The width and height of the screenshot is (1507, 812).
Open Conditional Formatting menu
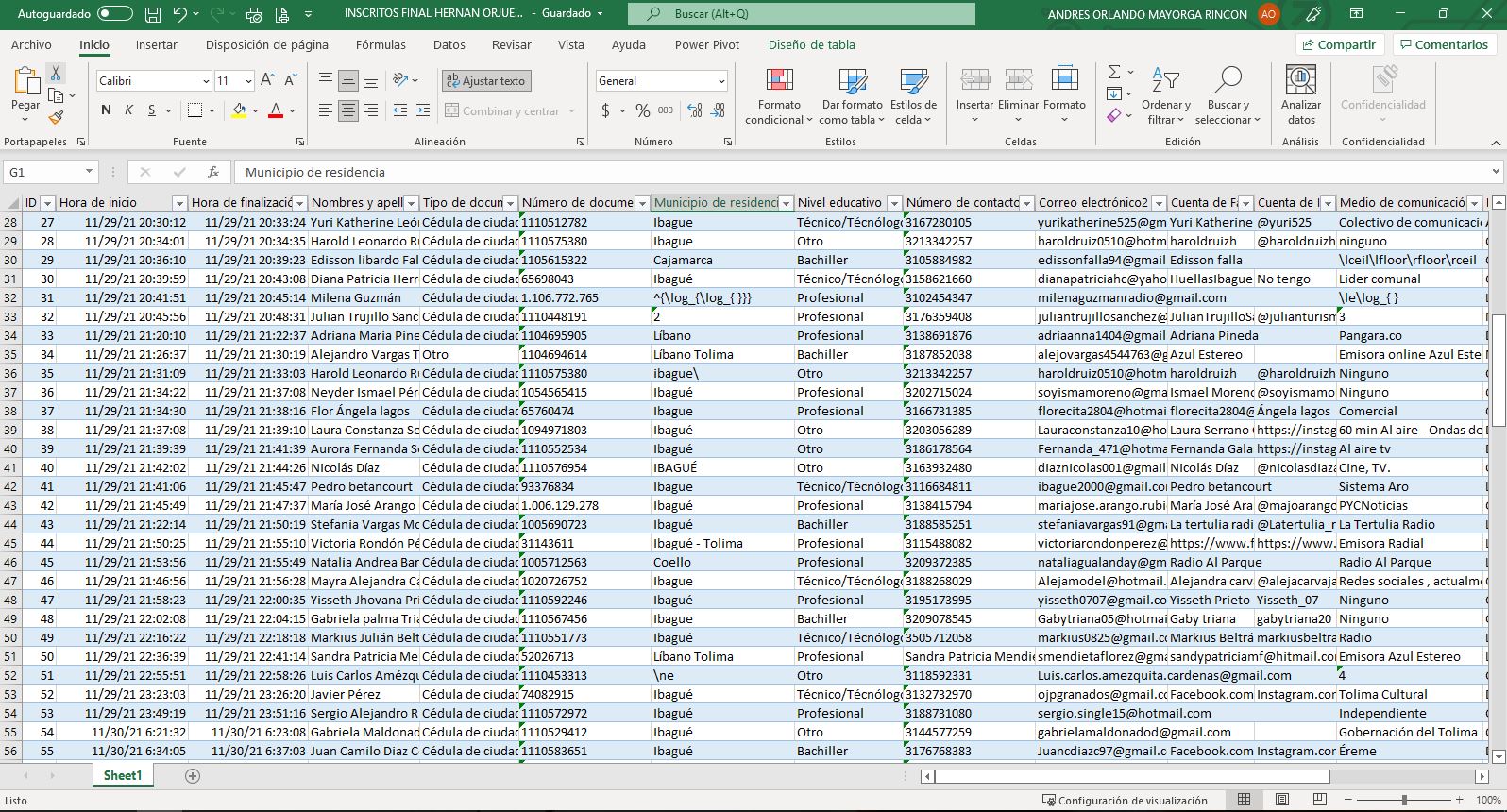pyautogui.click(x=778, y=97)
